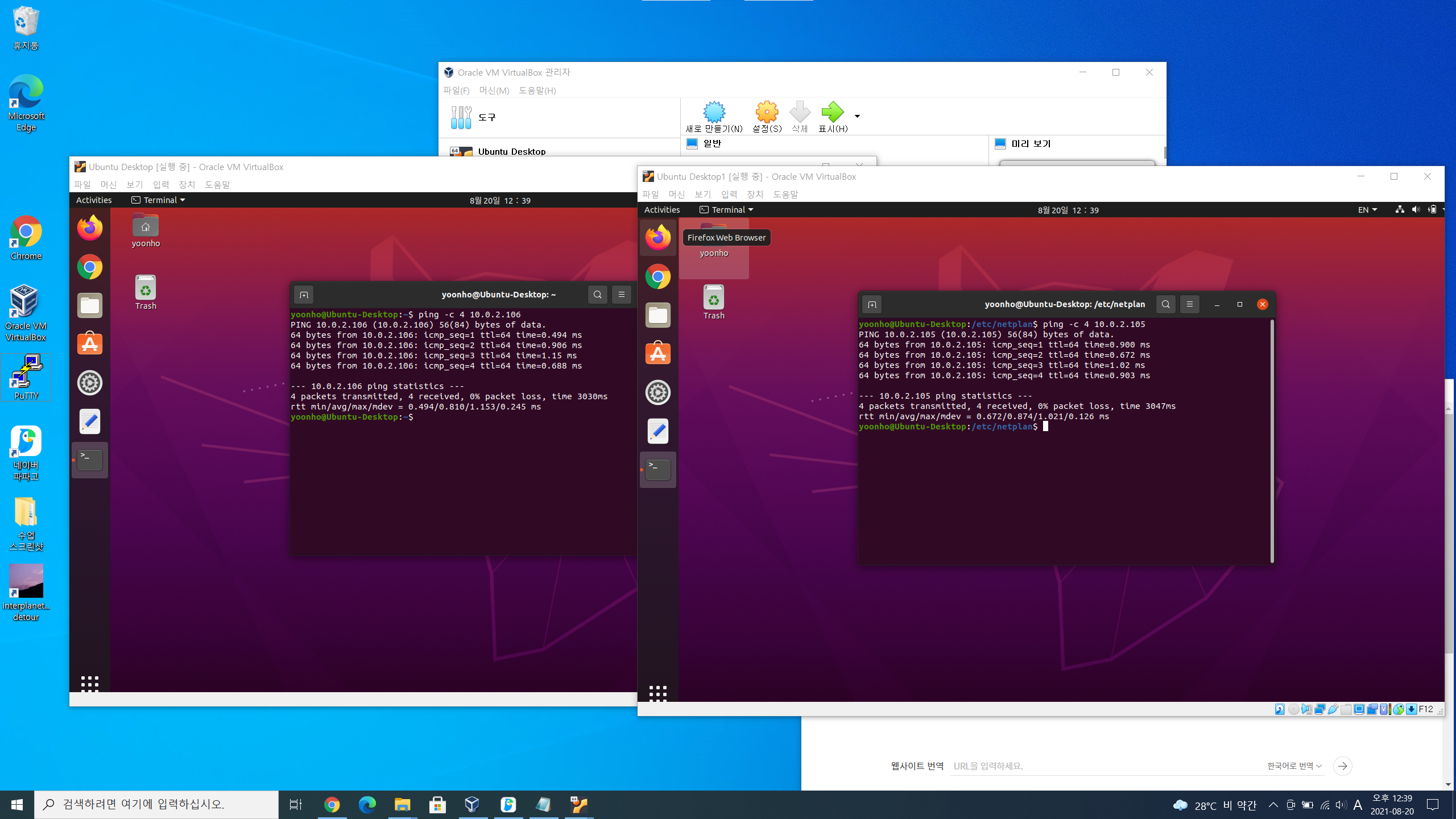Click the Windows taskbar search box
This screenshot has height=819, width=1456.
click(x=156, y=804)
